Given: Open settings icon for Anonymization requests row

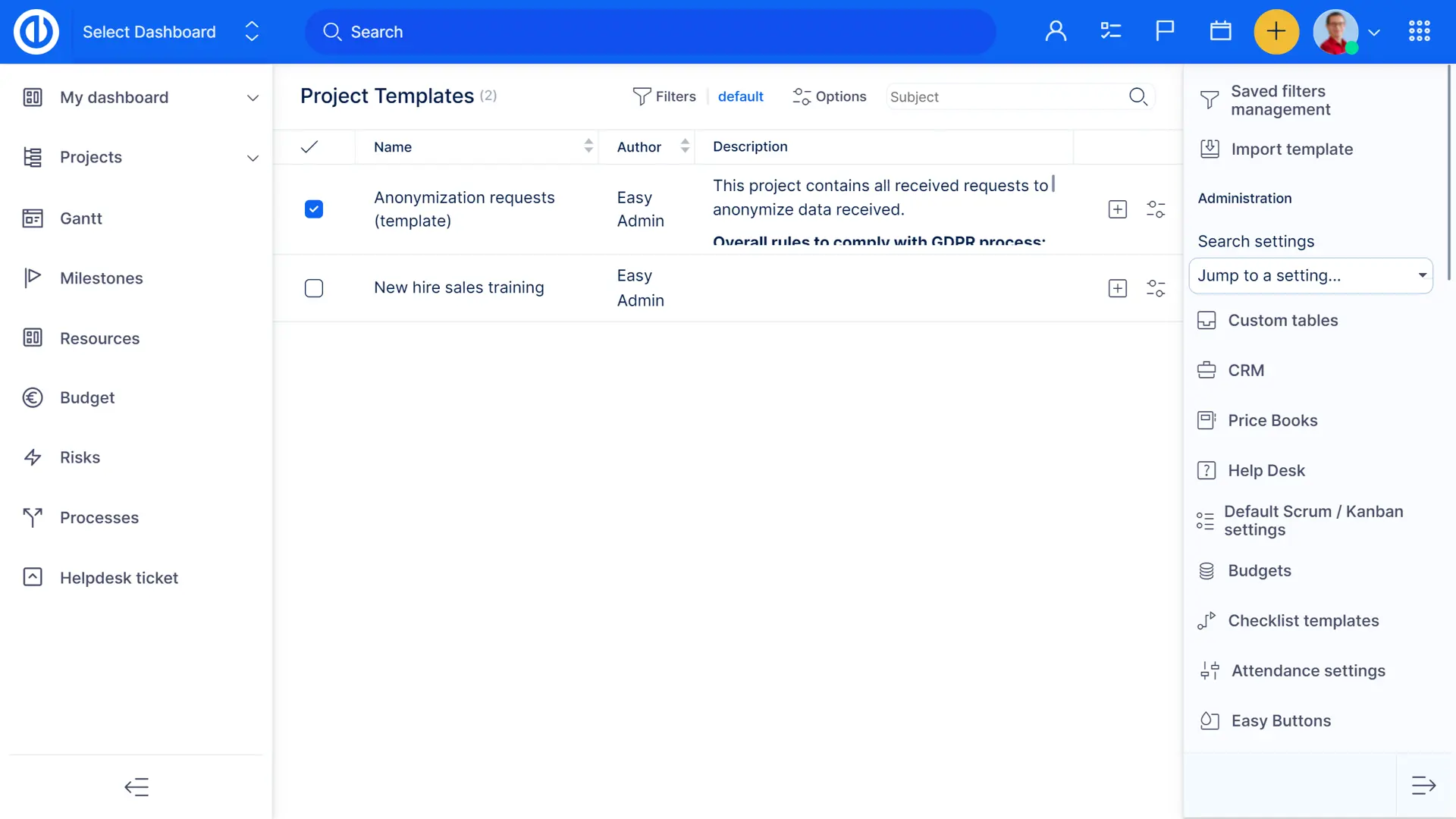Looking at the screenshot, I should pos(1156,209).
